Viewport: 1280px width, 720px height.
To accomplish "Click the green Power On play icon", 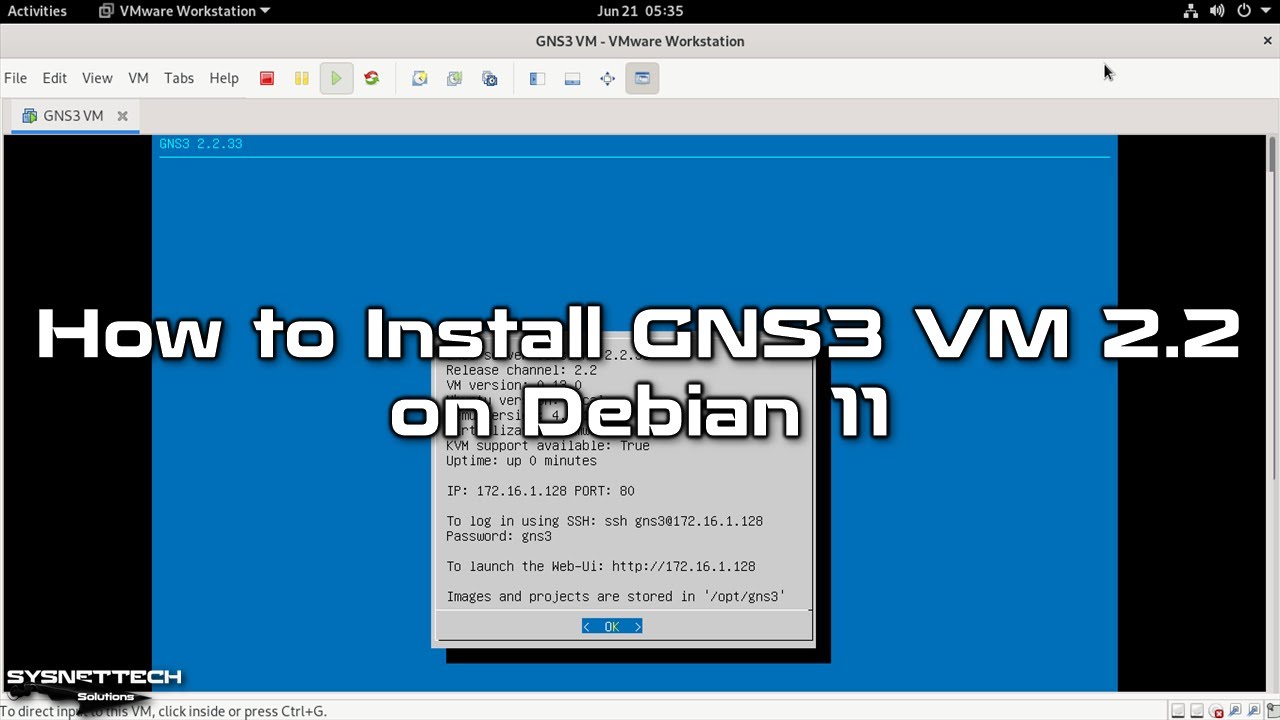I will pos(337,78).
